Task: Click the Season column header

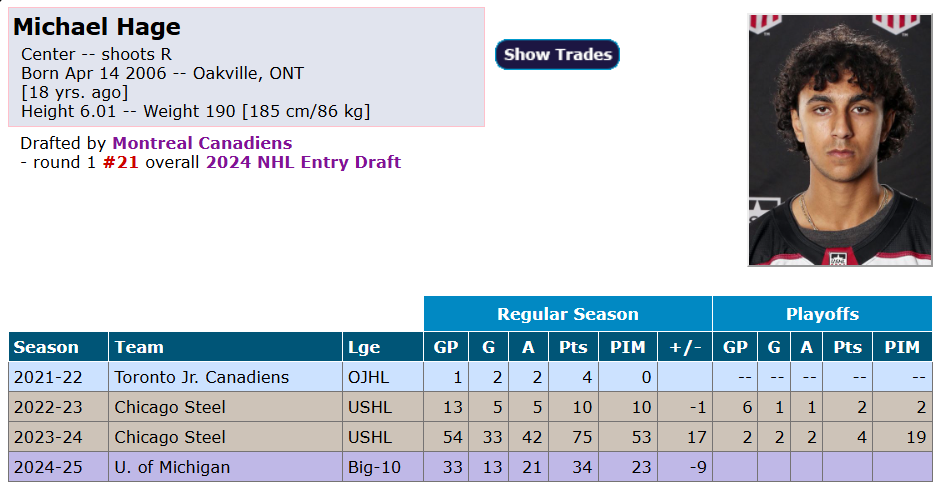Action: pyautogui.click(x=46, y=347)
